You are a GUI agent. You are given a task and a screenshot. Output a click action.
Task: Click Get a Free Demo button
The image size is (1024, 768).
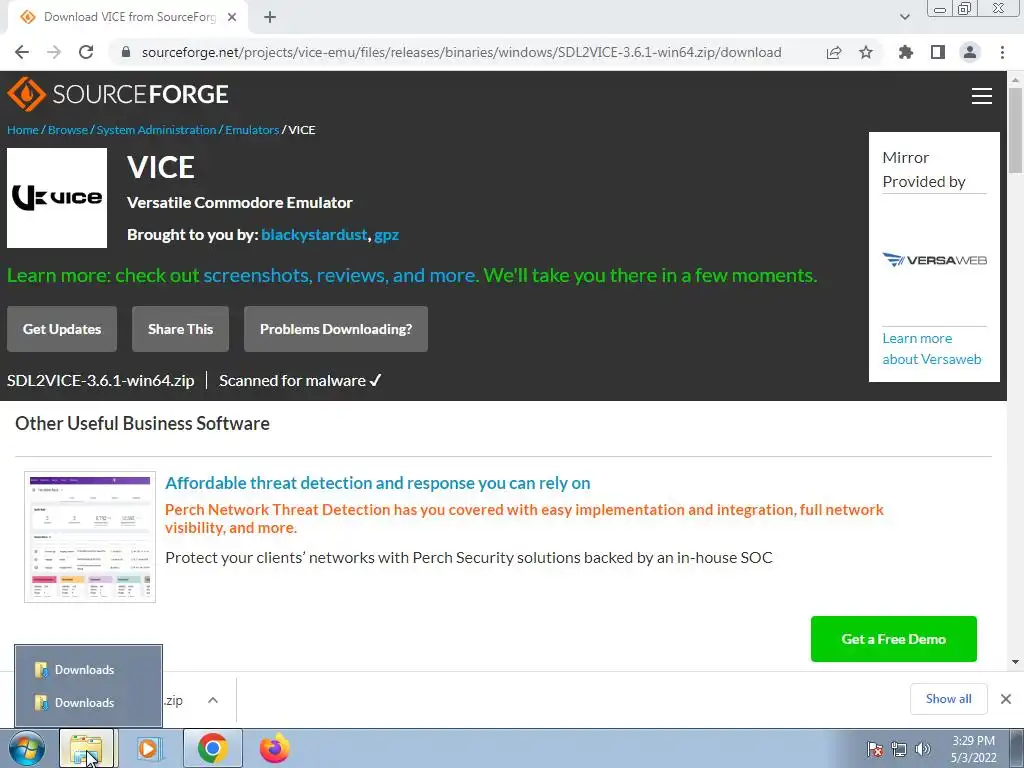pos(893,639)
